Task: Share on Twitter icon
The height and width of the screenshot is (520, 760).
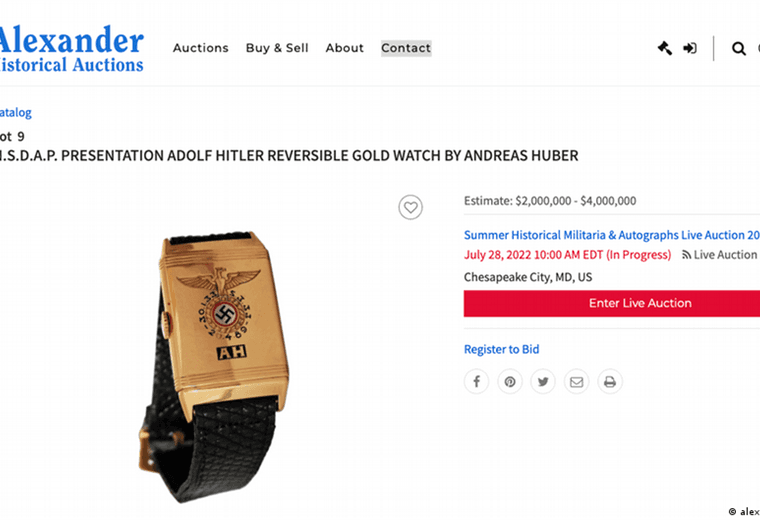Action: [543, 381]
